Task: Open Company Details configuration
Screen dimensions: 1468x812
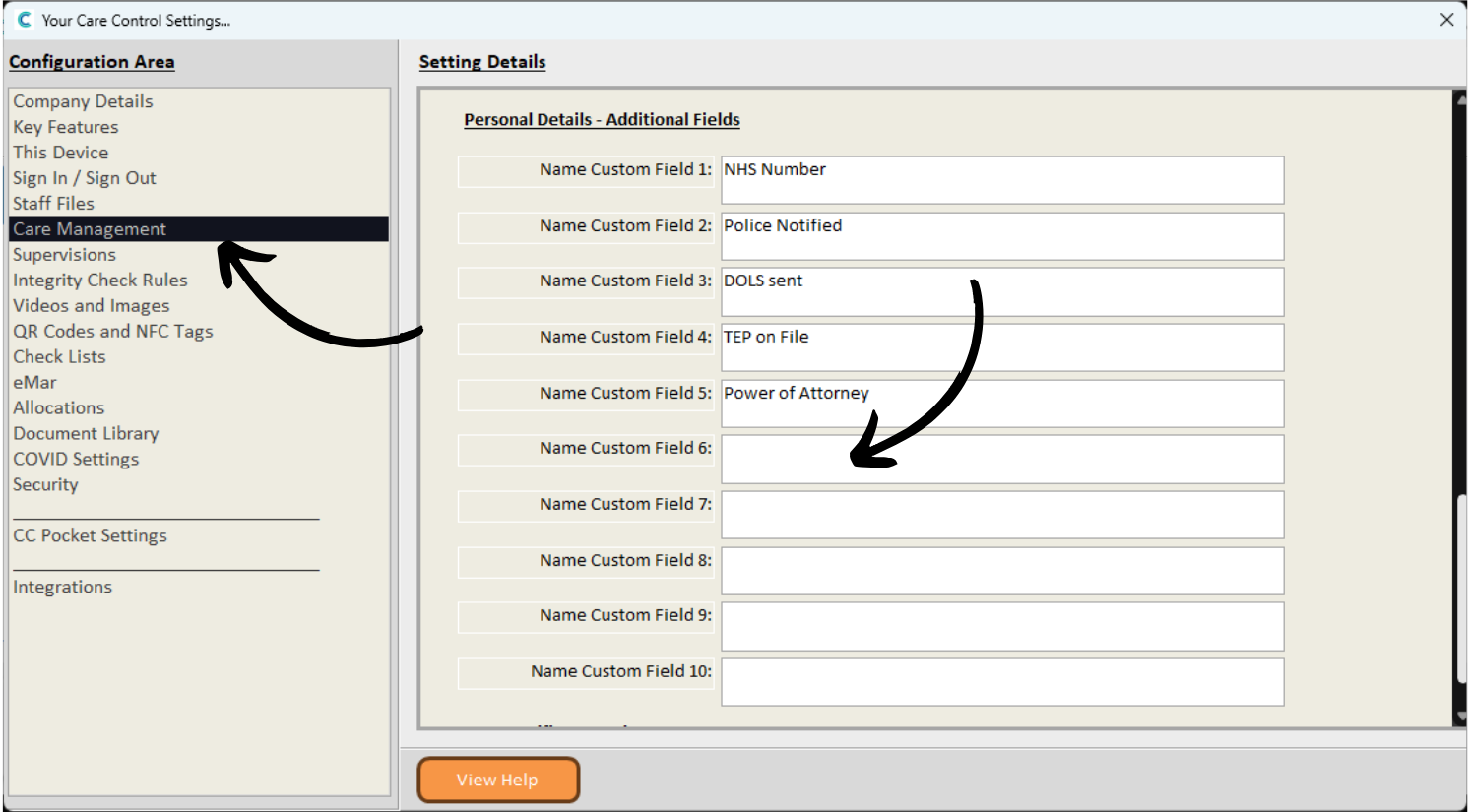Action: (83, 101)
